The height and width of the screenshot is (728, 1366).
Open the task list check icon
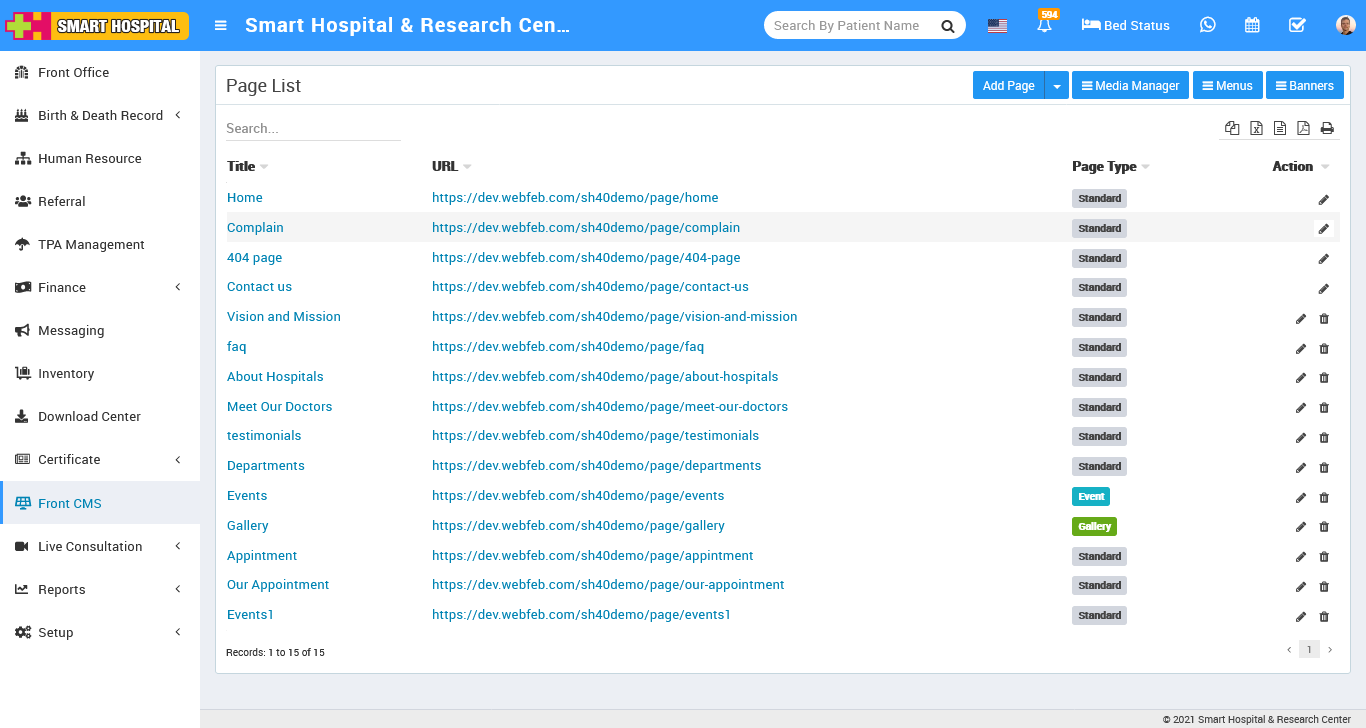[1296, 25]
